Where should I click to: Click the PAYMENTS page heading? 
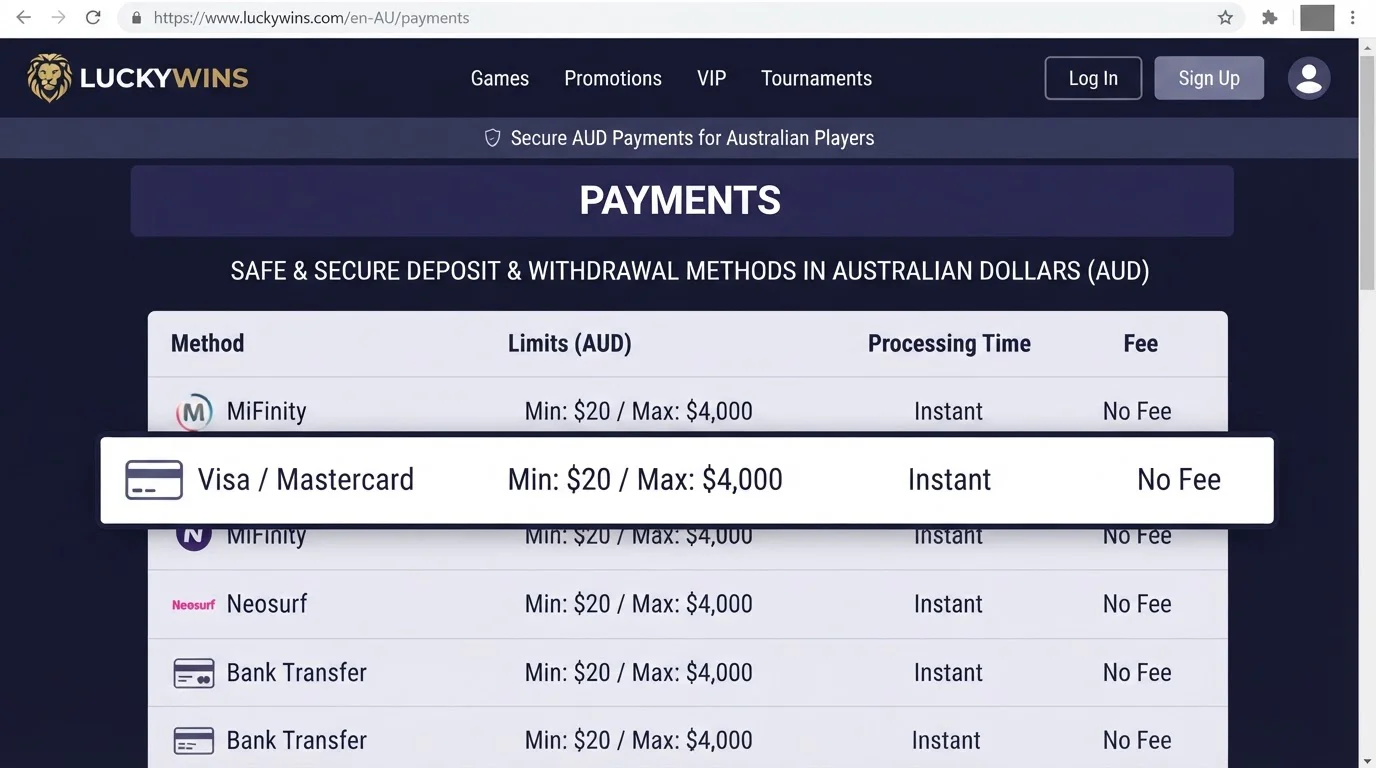(680, 201)
